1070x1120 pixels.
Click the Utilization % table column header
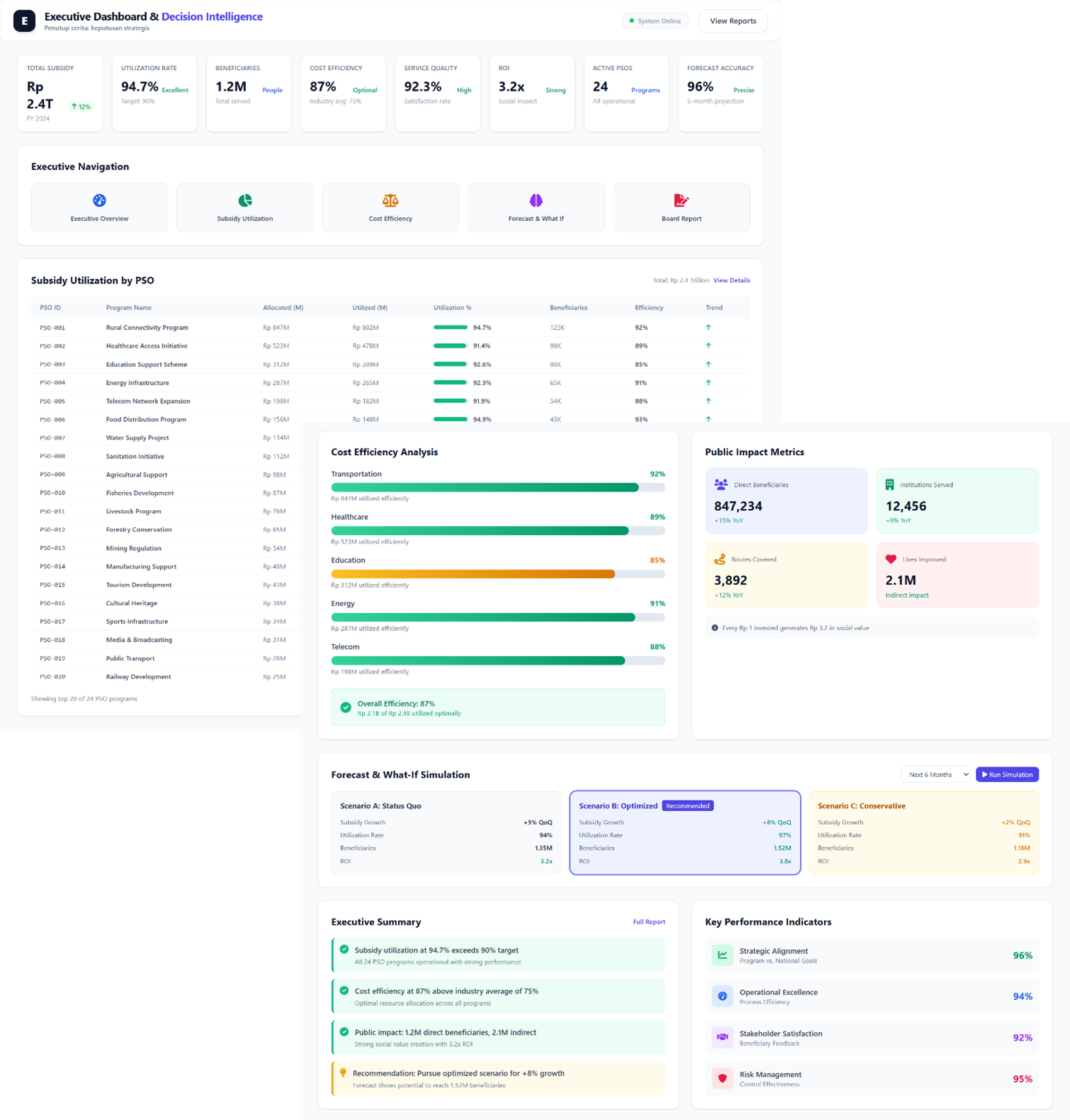coord(451,308)
